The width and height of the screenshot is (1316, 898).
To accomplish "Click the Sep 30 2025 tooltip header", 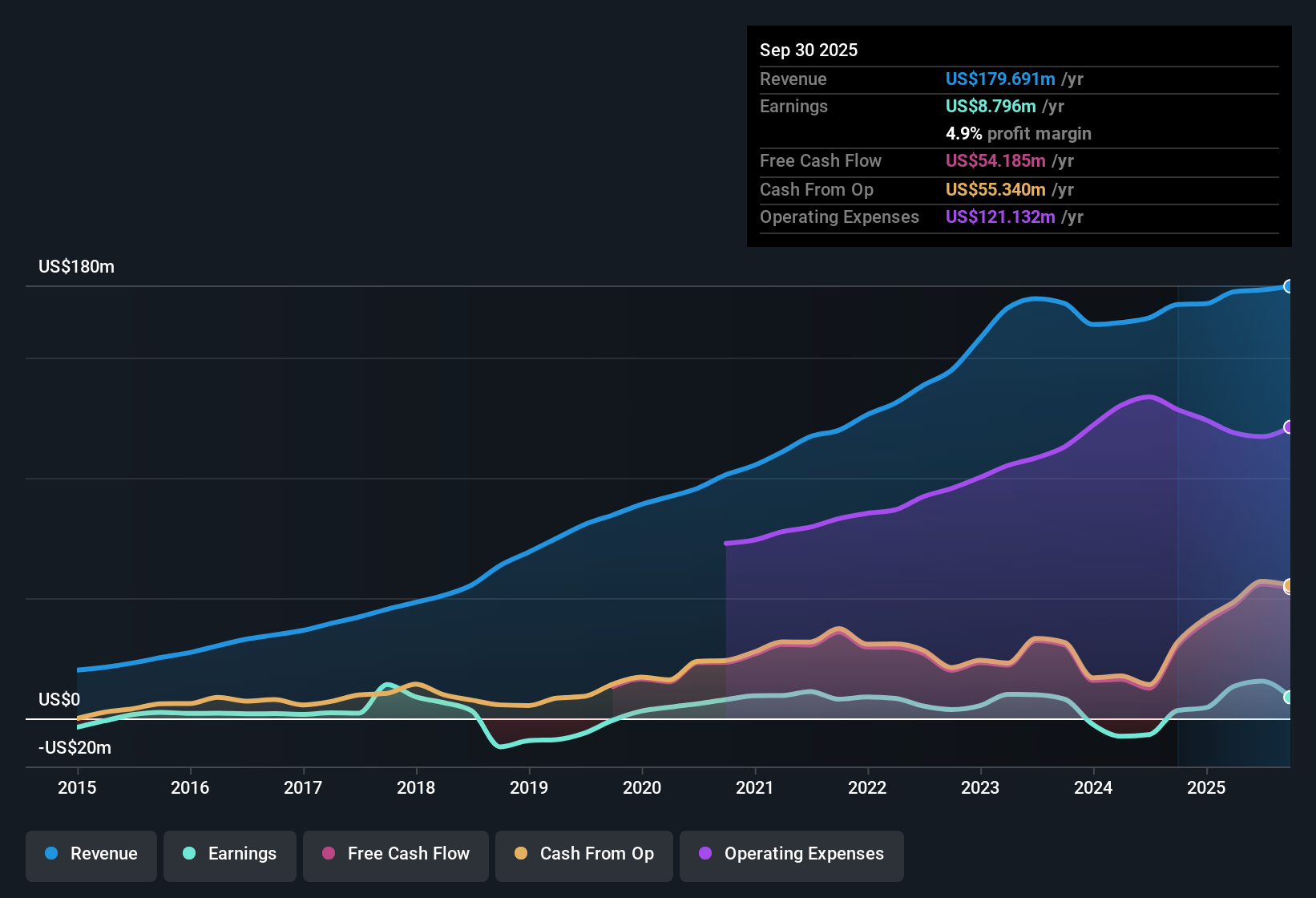I will click(x=809, y=51).
